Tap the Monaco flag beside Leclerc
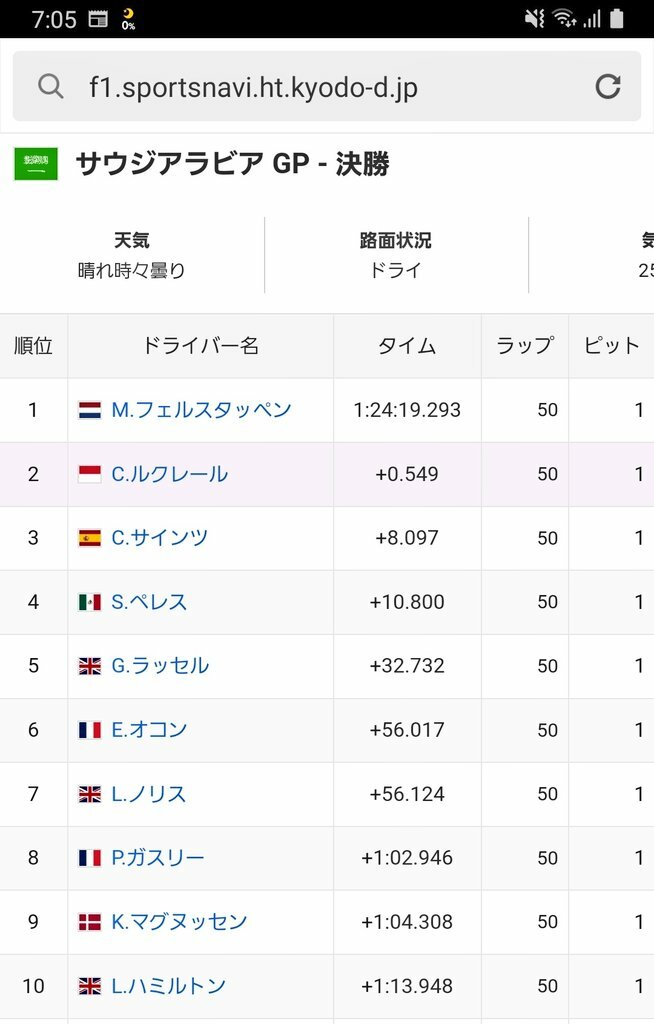Image resolution: width=654 pixels, height=1024 pixels. point(90,474)
